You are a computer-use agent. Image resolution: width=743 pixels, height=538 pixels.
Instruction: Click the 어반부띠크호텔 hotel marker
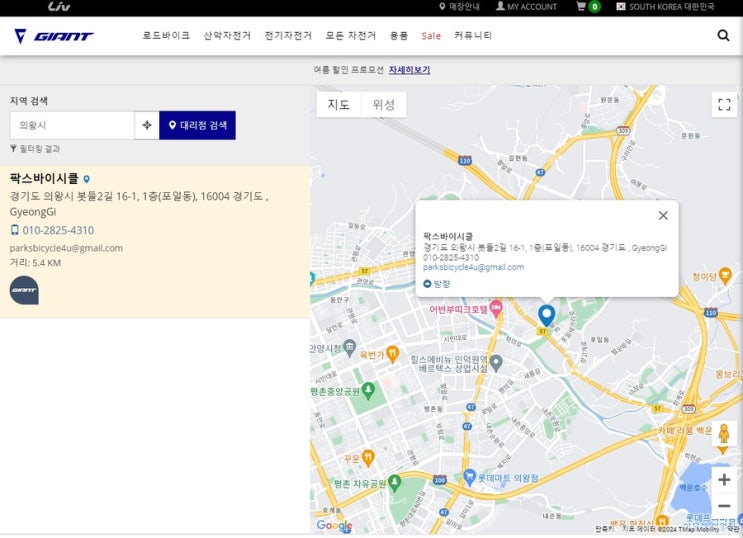pyautogui.click(x=496, y=309)
